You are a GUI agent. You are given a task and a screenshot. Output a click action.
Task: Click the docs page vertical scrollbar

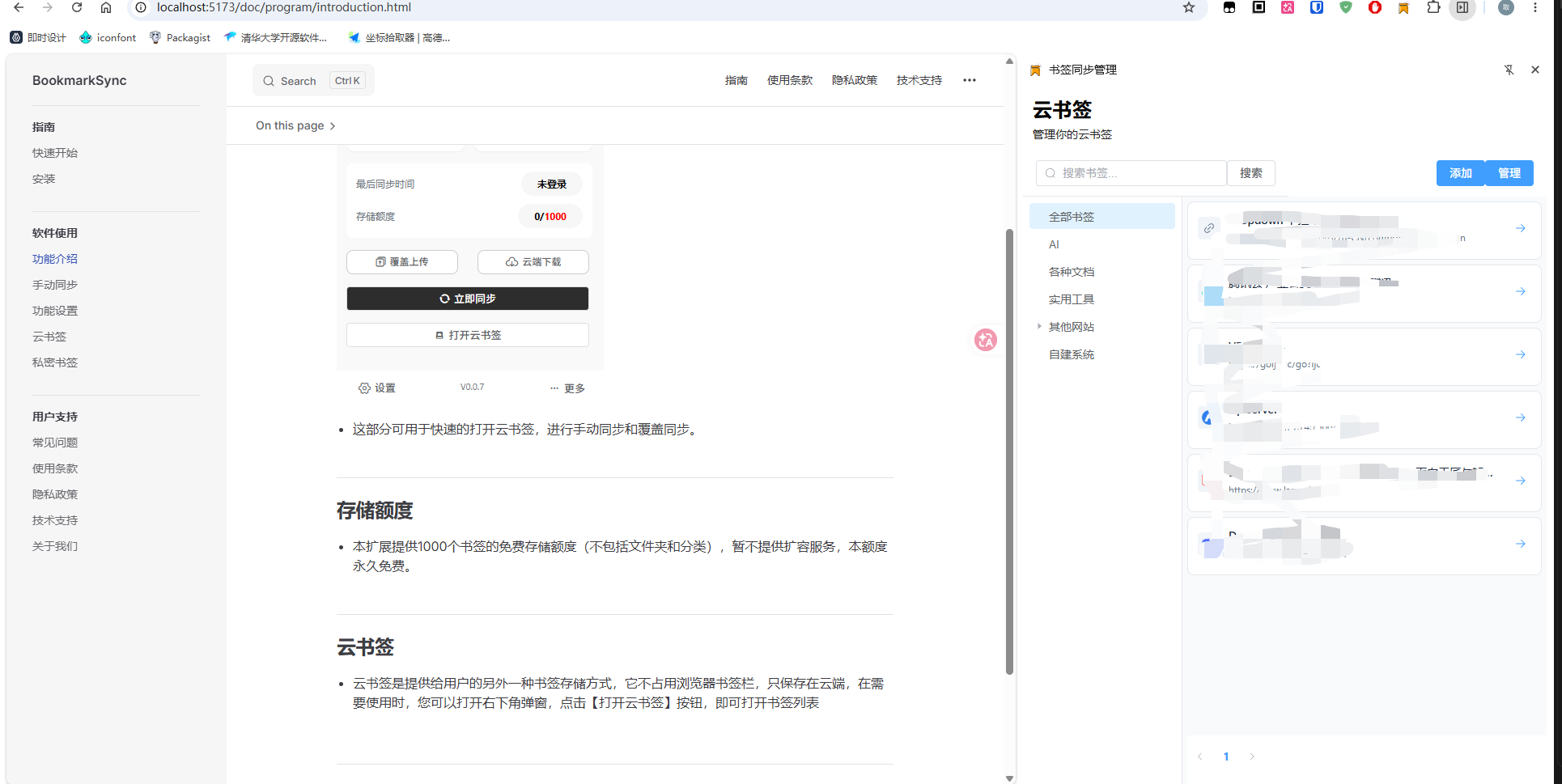pos(1009,451)
